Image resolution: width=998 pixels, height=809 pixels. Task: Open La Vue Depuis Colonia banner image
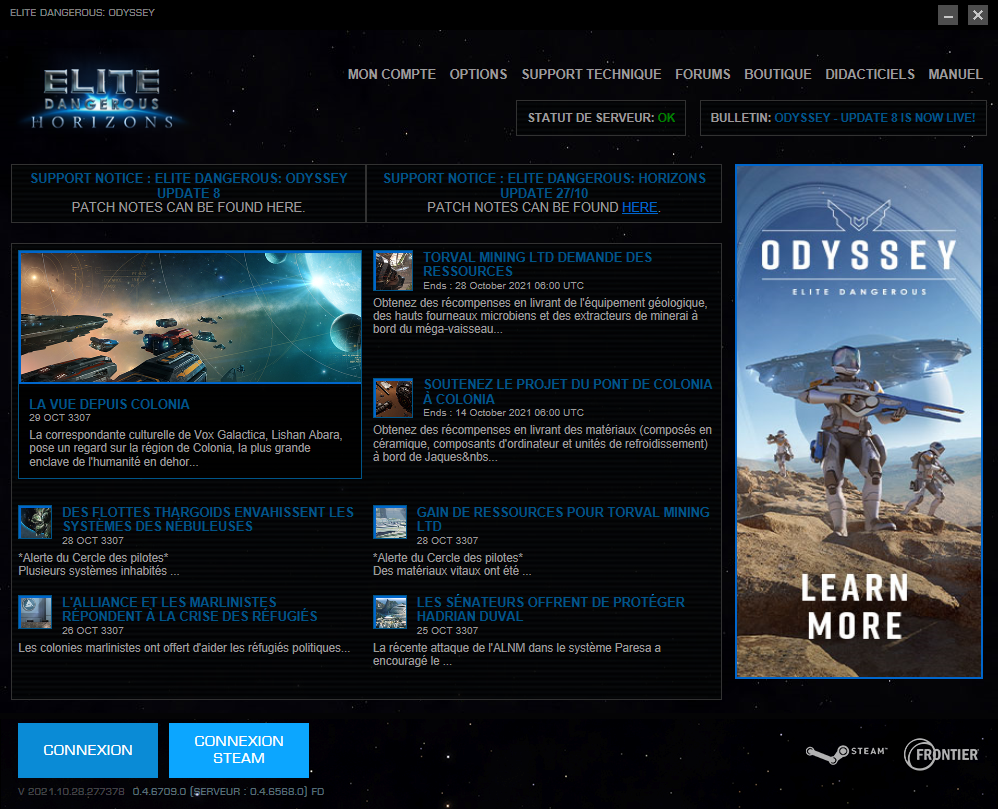190,317
